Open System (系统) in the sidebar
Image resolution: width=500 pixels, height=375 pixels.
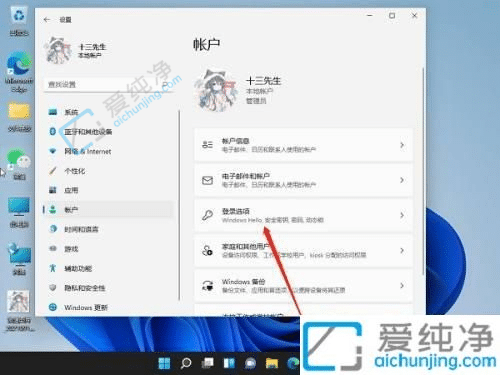click(108, 112)
